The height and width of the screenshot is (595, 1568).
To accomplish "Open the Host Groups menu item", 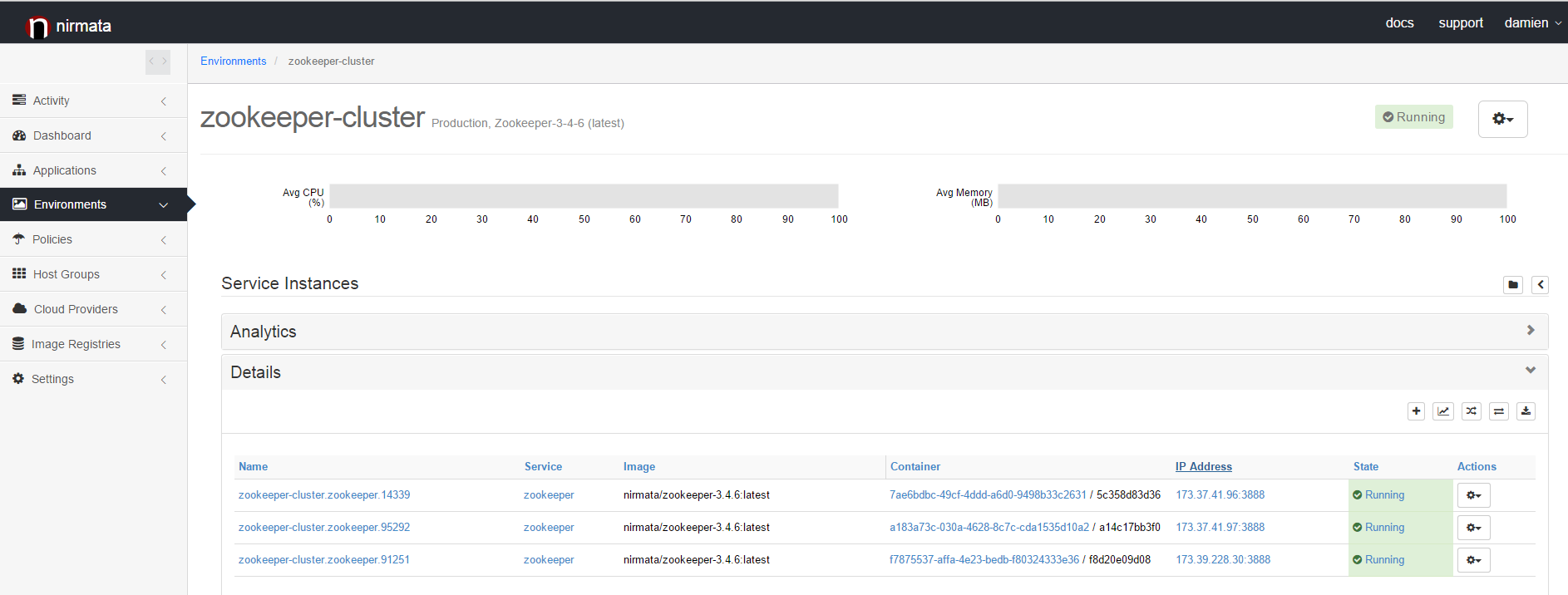I will [x=93, y=274].
